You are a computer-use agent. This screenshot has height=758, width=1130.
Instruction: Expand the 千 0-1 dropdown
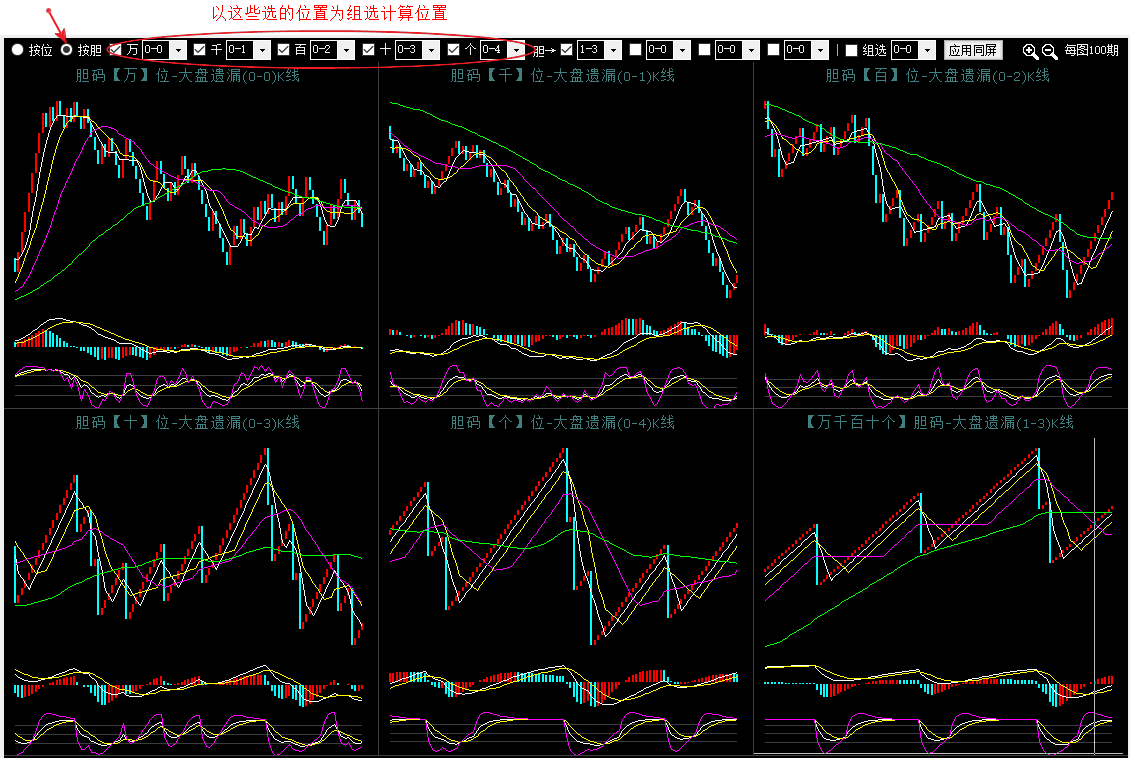tap(262, 50)
